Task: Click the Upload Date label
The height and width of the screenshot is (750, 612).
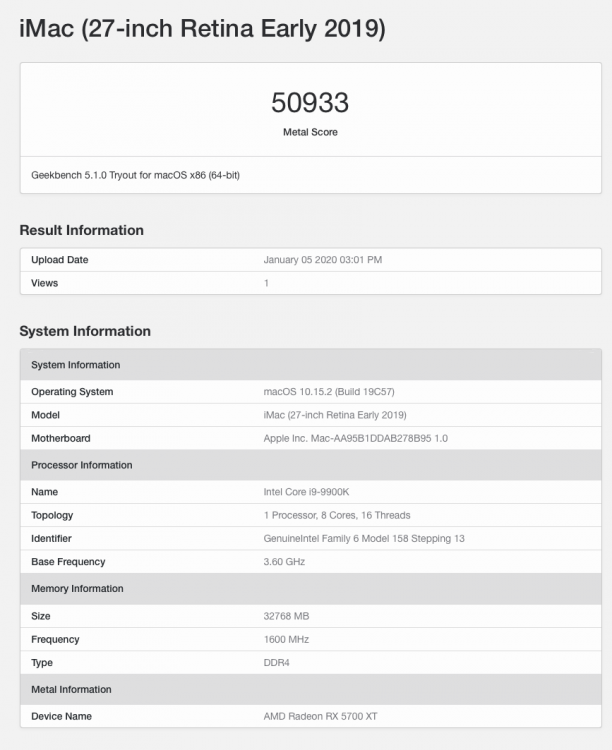Action: pos(60,260)
